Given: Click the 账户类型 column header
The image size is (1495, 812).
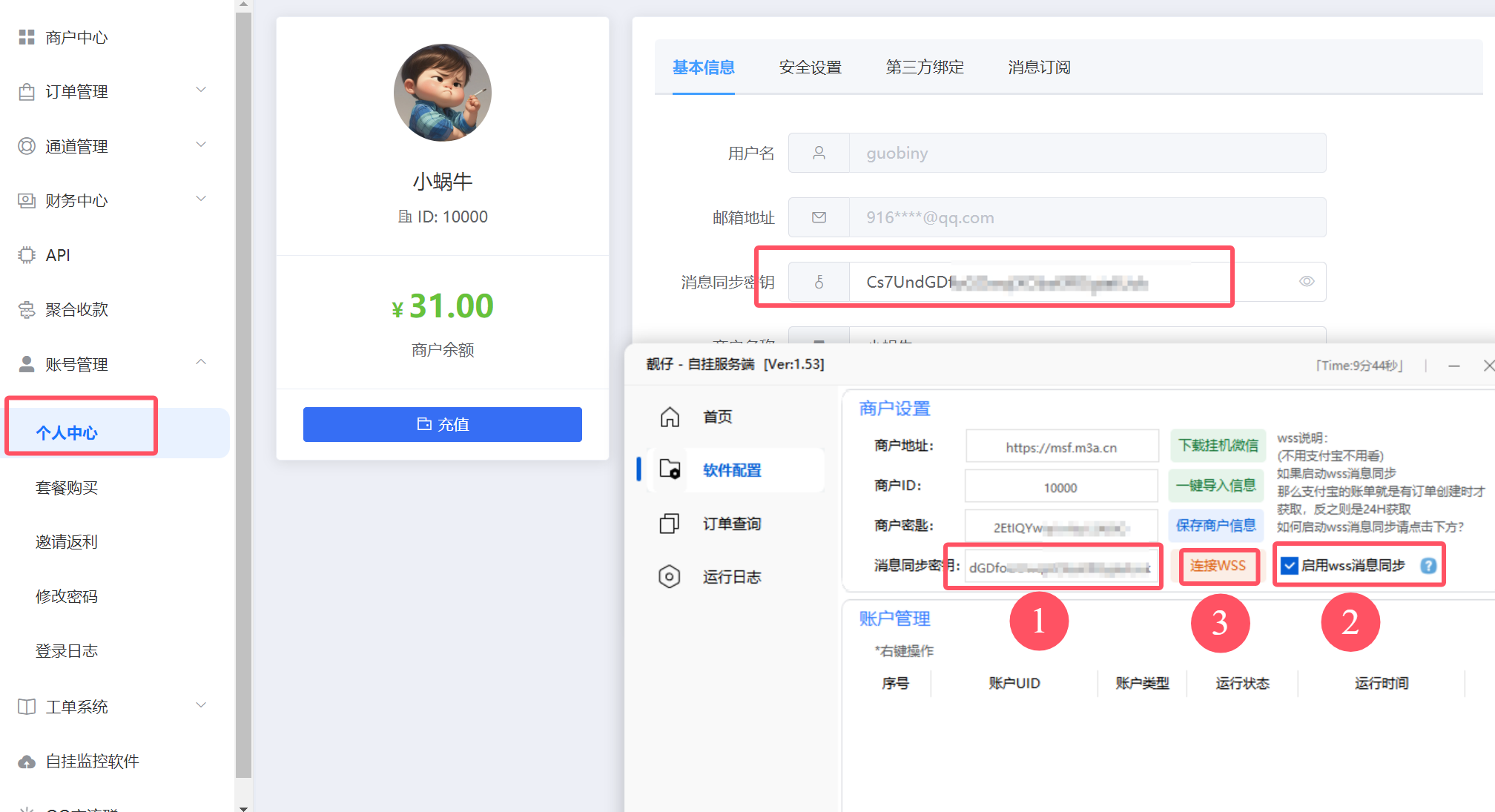Looking at the screenshot, I should pos(1143,683).
